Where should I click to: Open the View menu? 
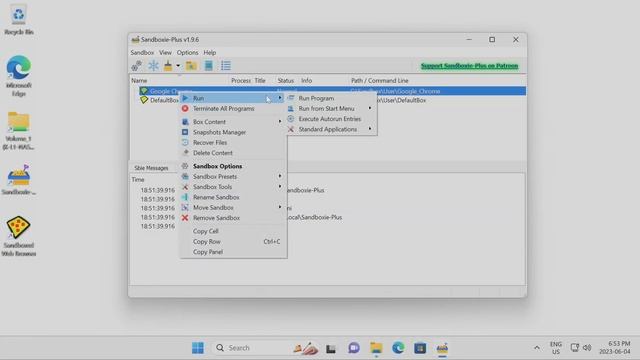click(x=165, y=53)
